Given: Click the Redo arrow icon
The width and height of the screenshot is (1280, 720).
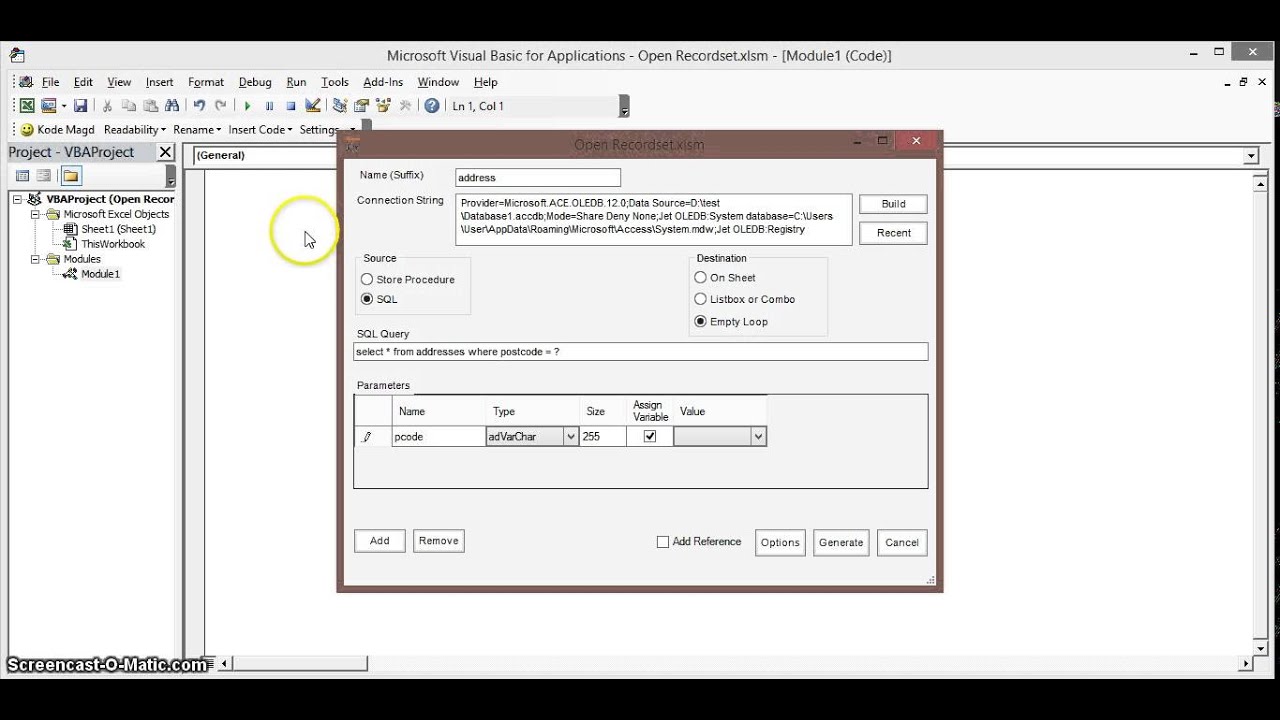Looking at the screenshot, I should [220, 105].
